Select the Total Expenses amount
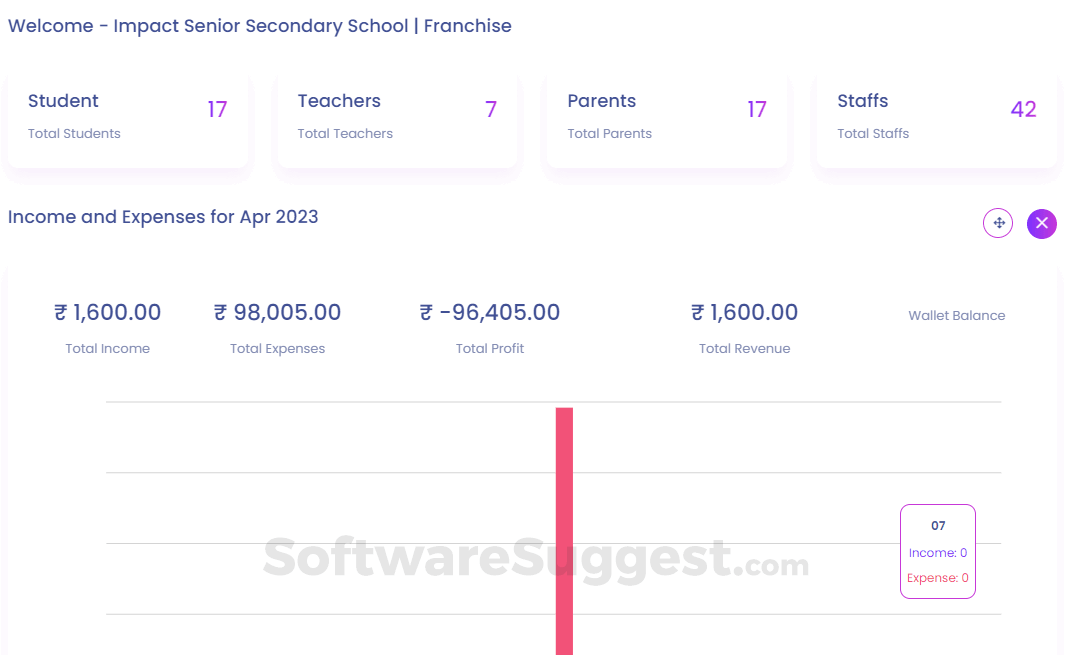 point(277,312)
